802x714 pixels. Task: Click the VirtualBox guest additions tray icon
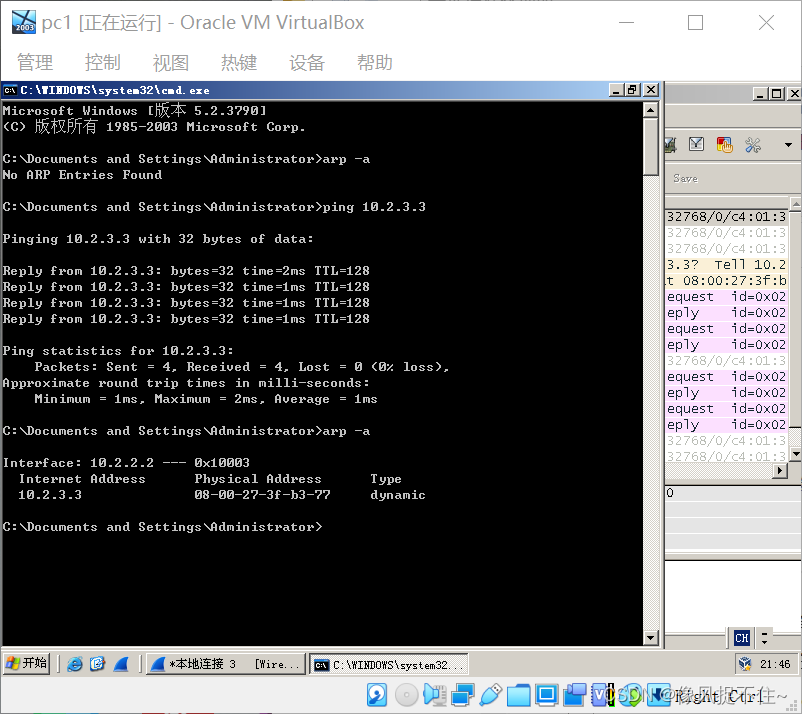(745, 664)
